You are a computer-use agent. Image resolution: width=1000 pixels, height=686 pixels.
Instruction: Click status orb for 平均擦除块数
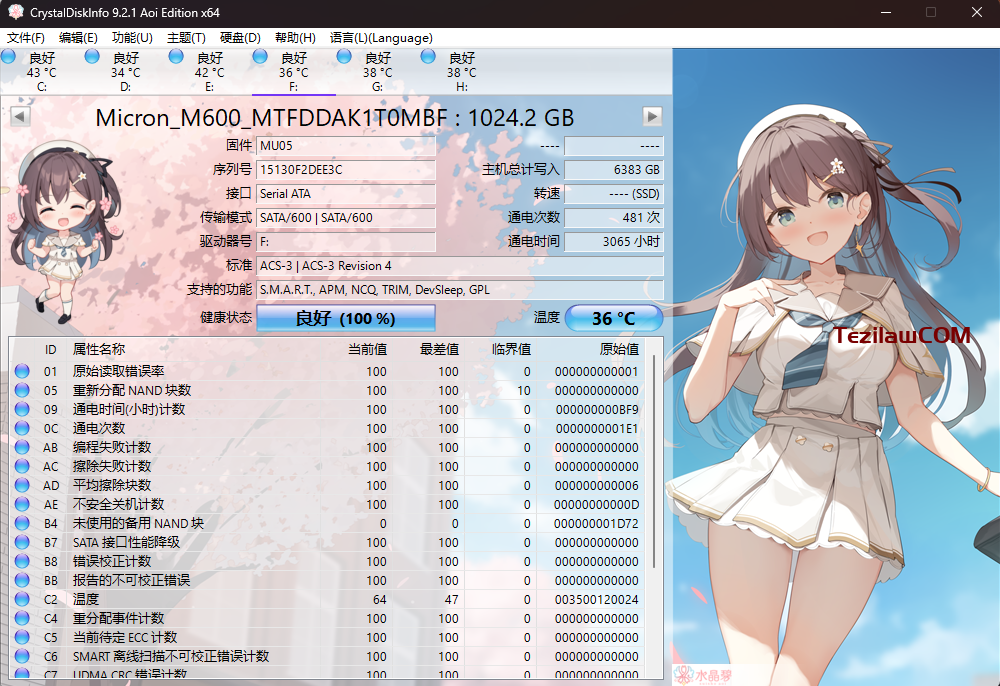tap(22, 485)
